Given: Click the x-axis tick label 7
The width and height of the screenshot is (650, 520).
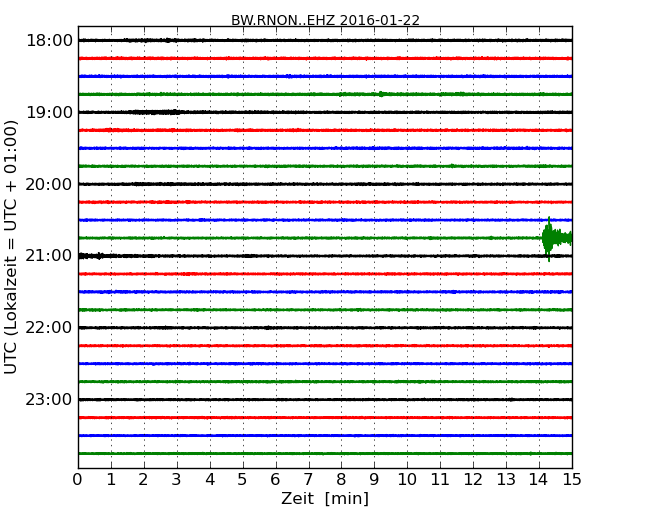Looking at the screenshot, I should [x=308, y=479].
